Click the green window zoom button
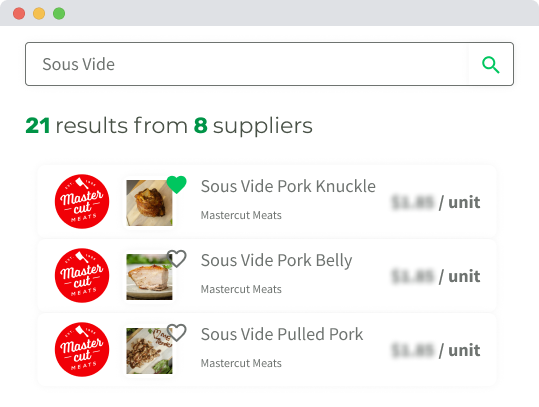Viewport: 539px width, 407px height. (59, 14)
